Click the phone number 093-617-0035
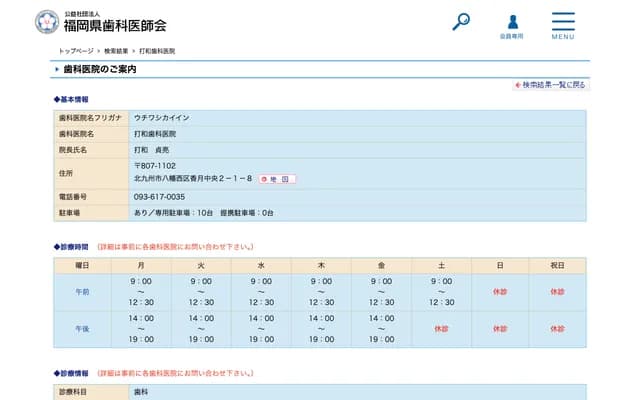This screenshot has width=640, height=400. (159, 197)
